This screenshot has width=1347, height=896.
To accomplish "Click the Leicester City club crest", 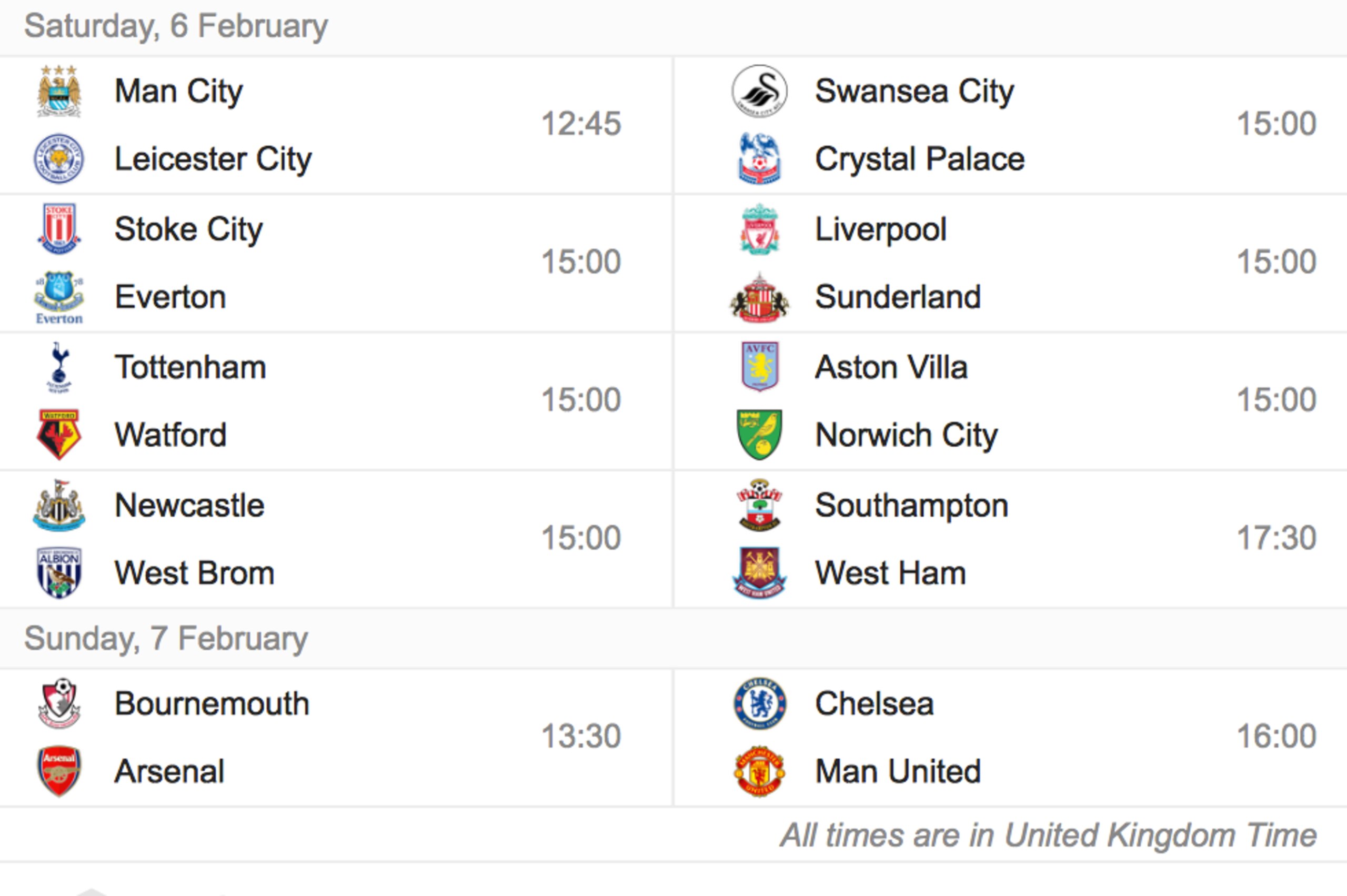I will click(x=59, y=159).
